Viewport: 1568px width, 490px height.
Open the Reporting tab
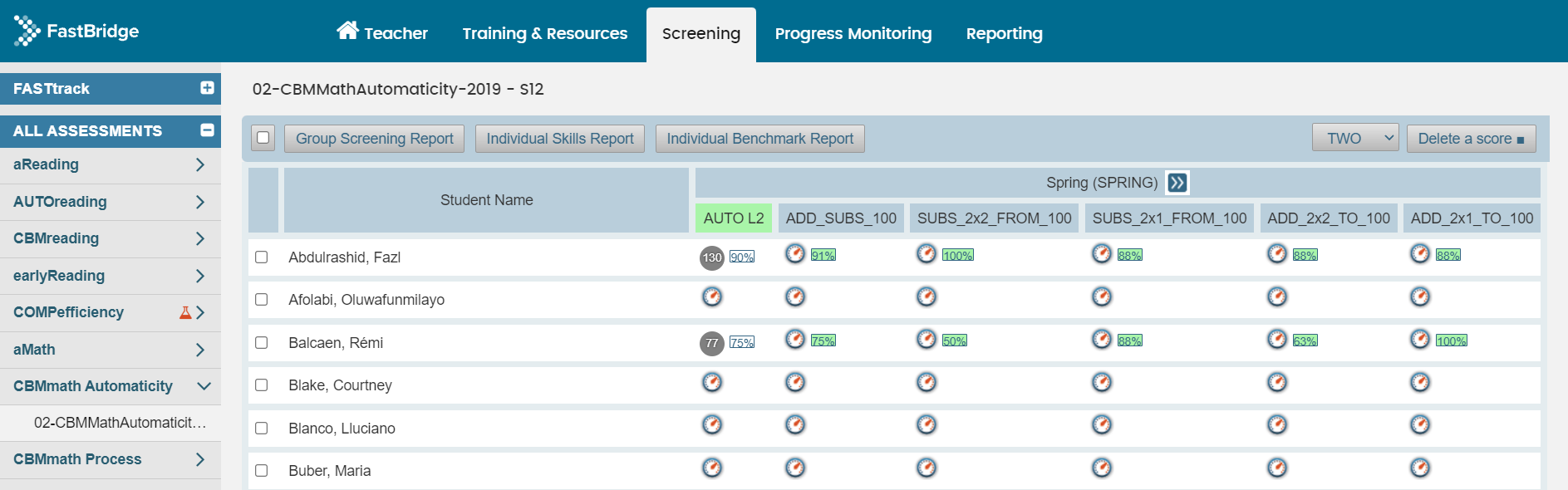1004,34
